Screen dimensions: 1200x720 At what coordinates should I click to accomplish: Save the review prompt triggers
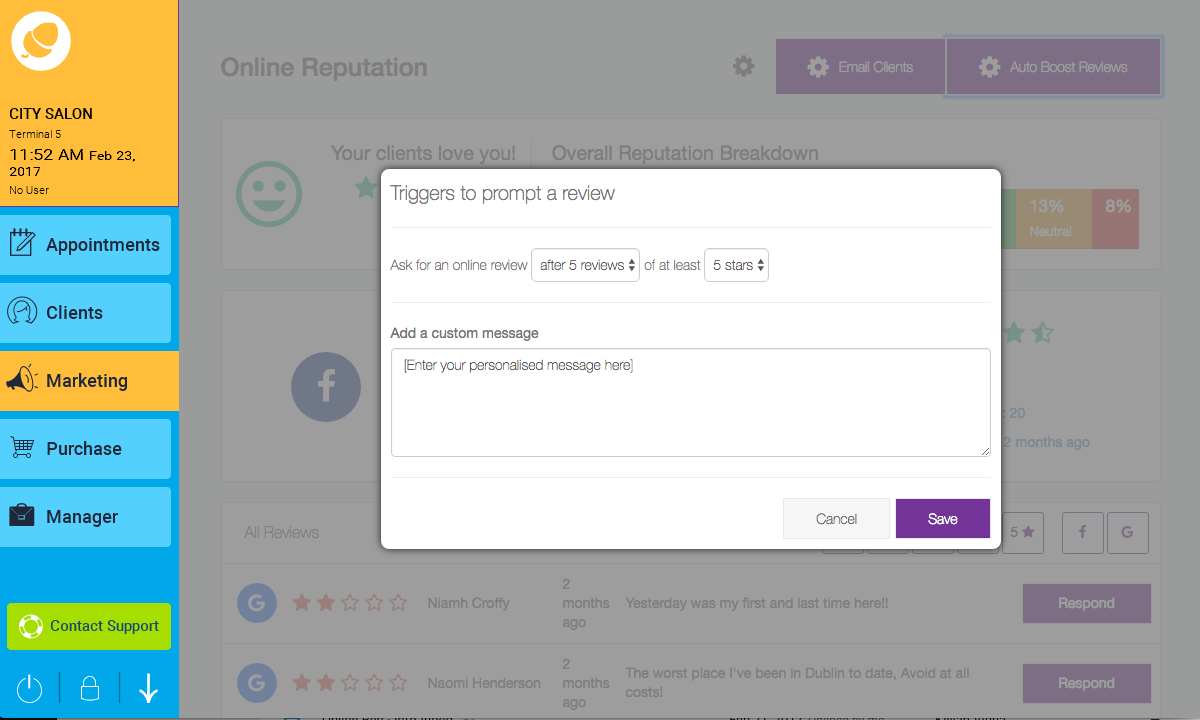[942, 518]
